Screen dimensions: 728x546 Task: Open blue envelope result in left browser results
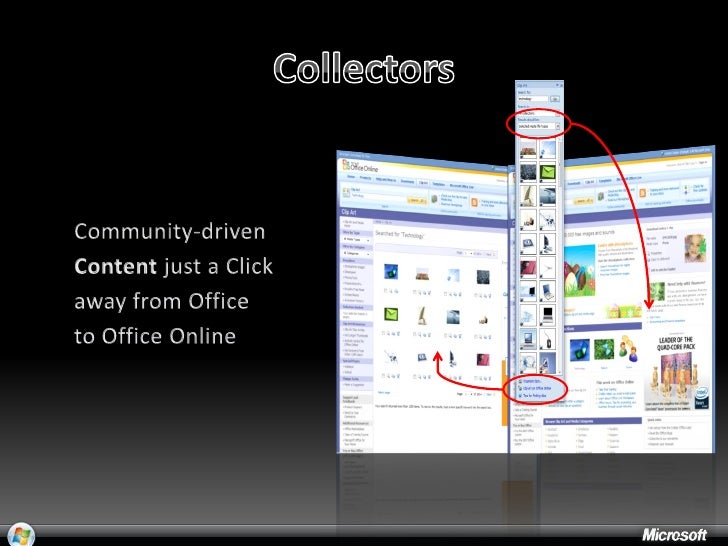[x=391, y=272]
